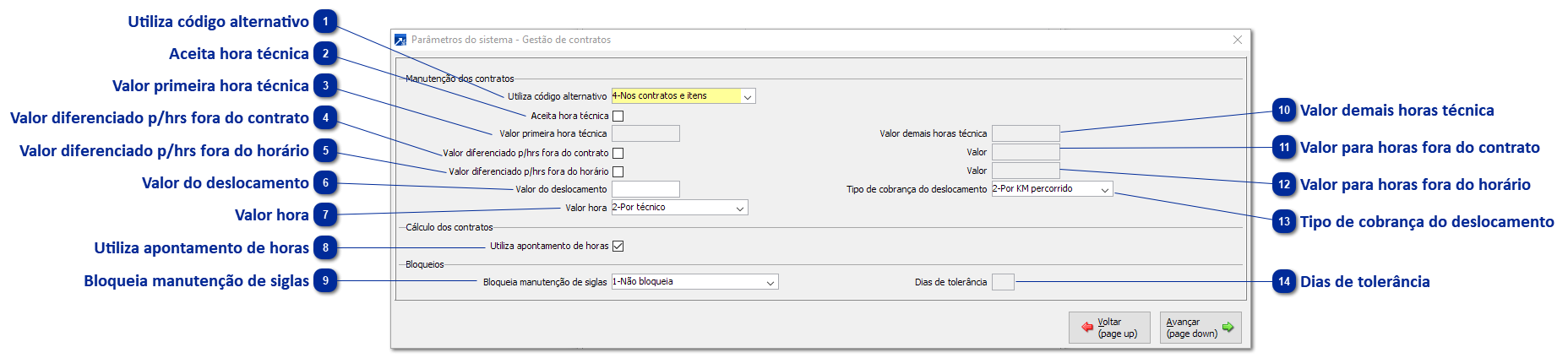This screenshot has height=358, width=1568.
Task: Click the Voltar (page up) button
Action: (x=1109, y=328)
